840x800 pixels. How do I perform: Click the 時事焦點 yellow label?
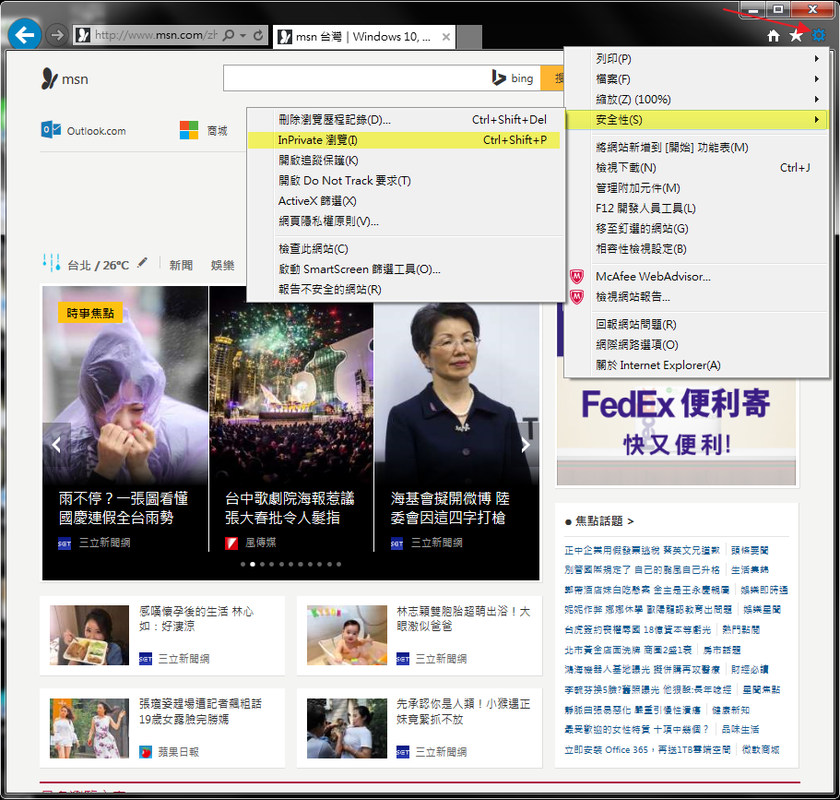click(x=90, y=313)
